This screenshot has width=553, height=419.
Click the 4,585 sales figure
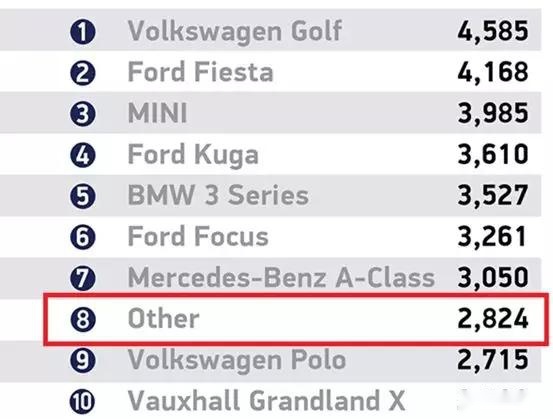[493, 32]
